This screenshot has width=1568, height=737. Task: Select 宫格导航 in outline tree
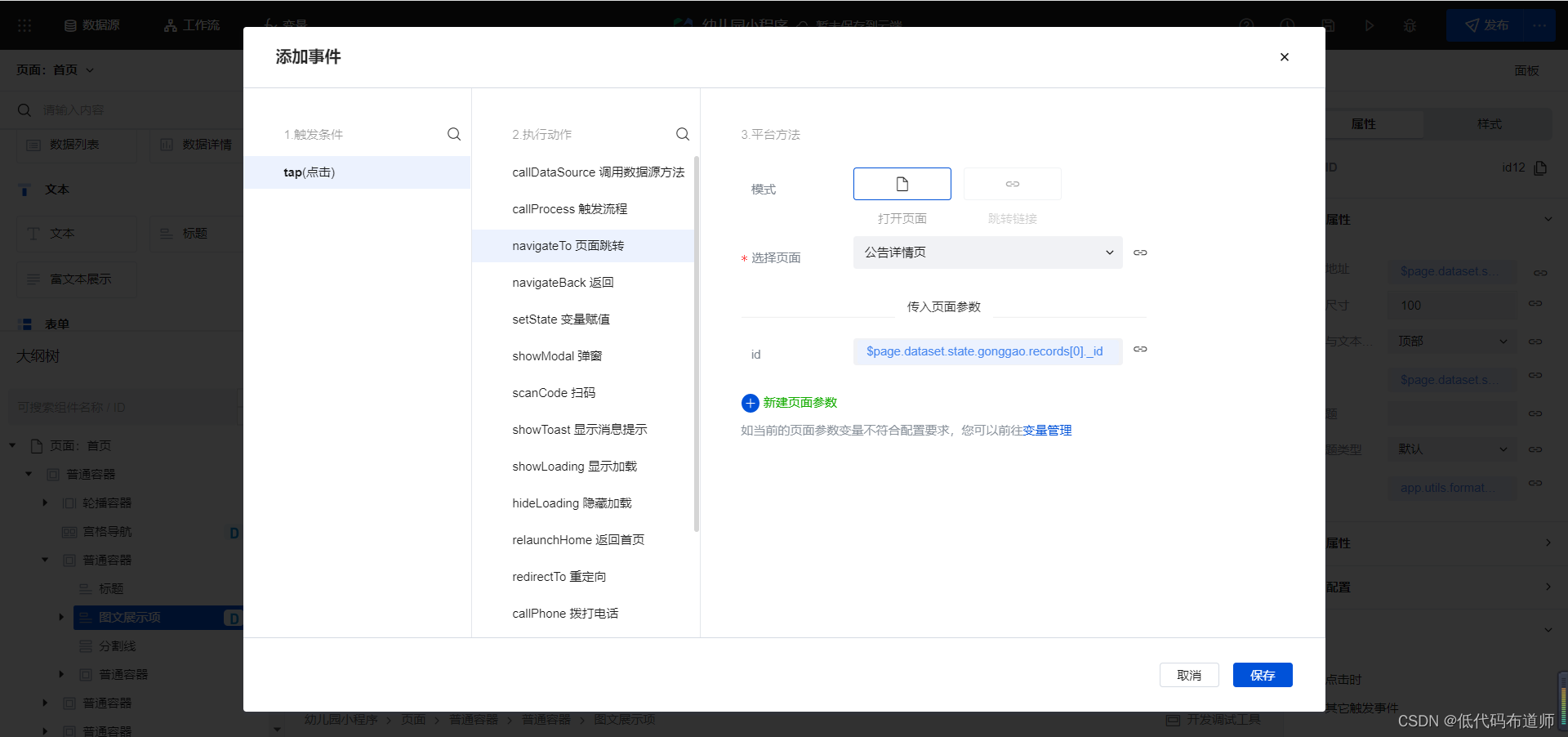(107, 532)
